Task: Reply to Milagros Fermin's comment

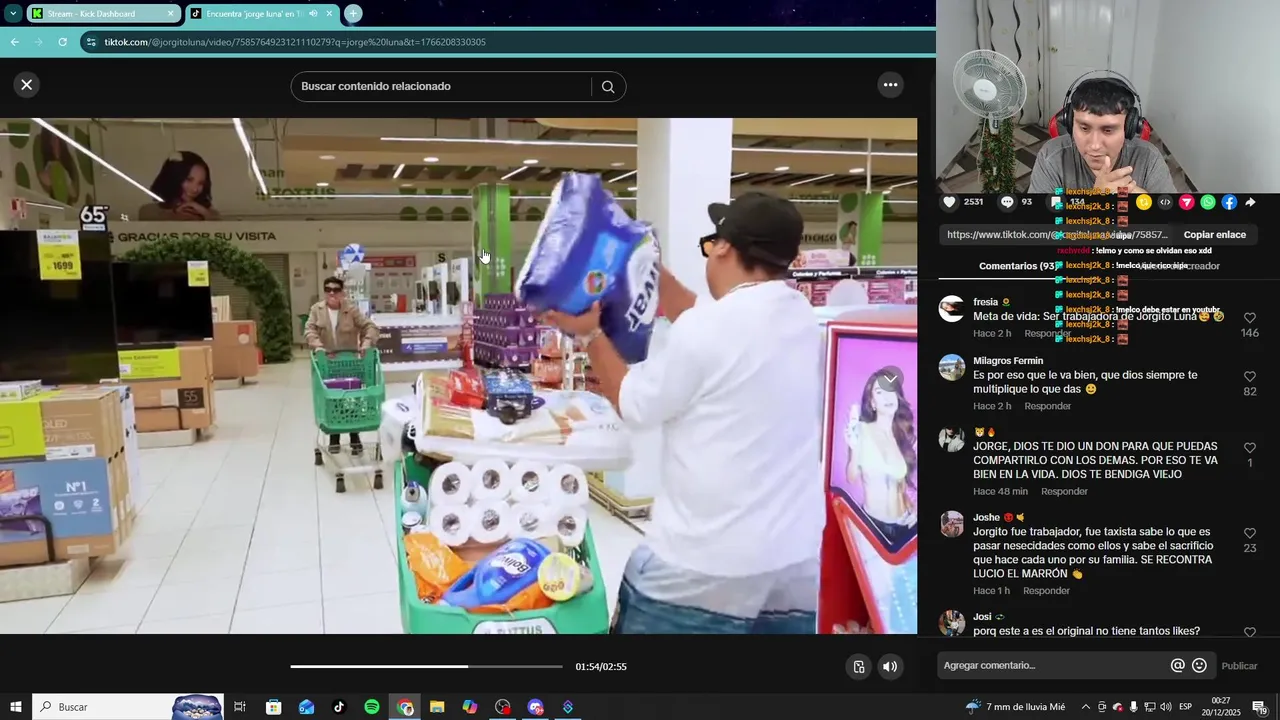Action: 1047,406
